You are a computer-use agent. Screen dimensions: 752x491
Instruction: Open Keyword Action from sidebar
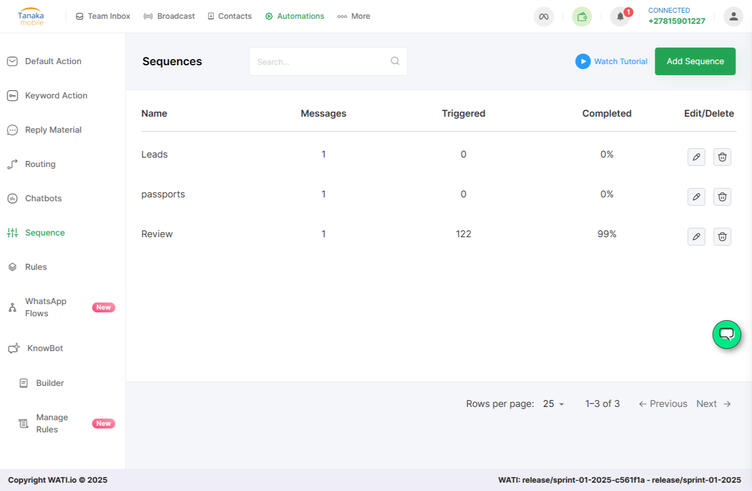[56, 96]
